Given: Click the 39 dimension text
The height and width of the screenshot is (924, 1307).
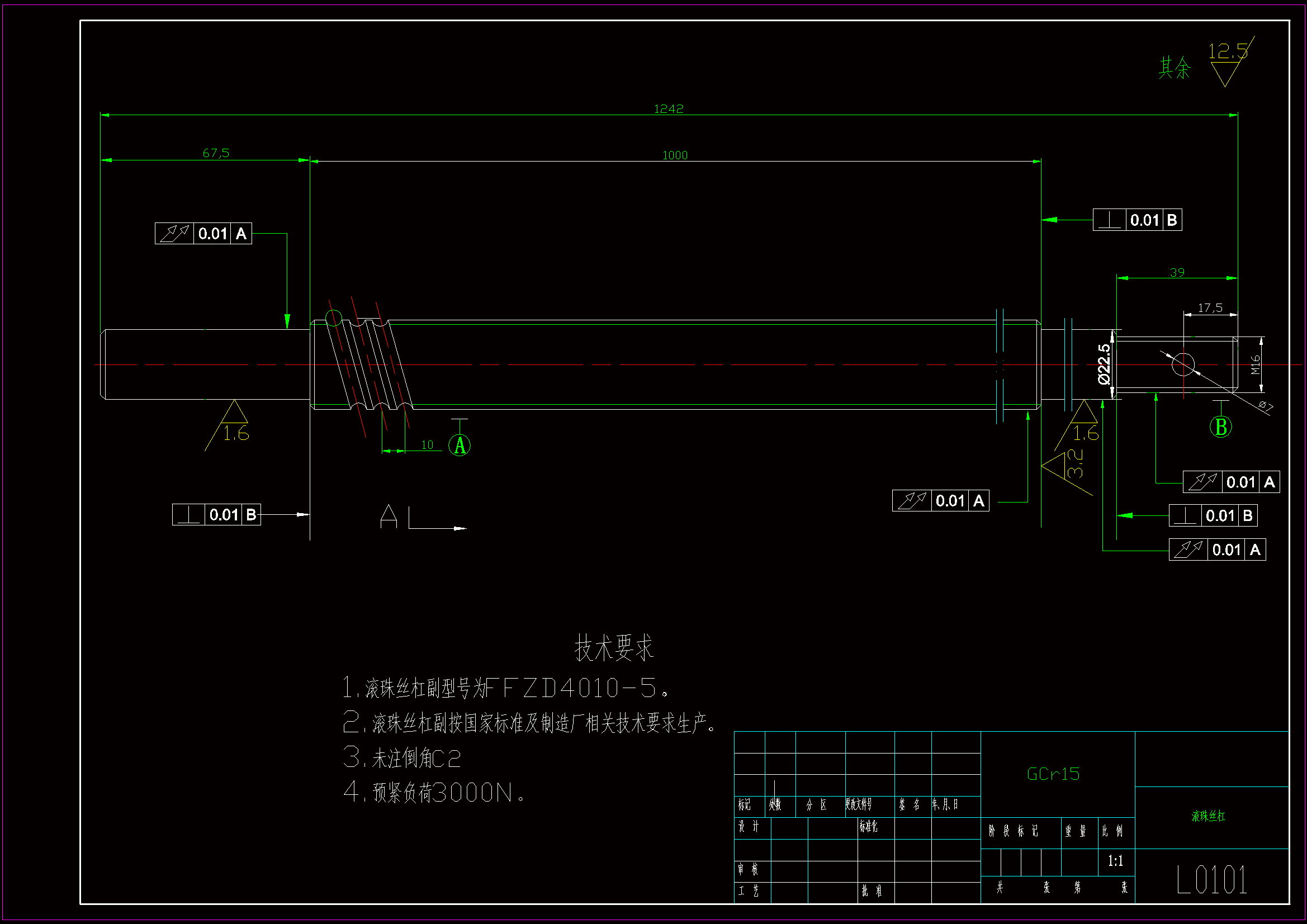Looking at the screenshot, I should pyautogui.click(x=1177, y=272).
